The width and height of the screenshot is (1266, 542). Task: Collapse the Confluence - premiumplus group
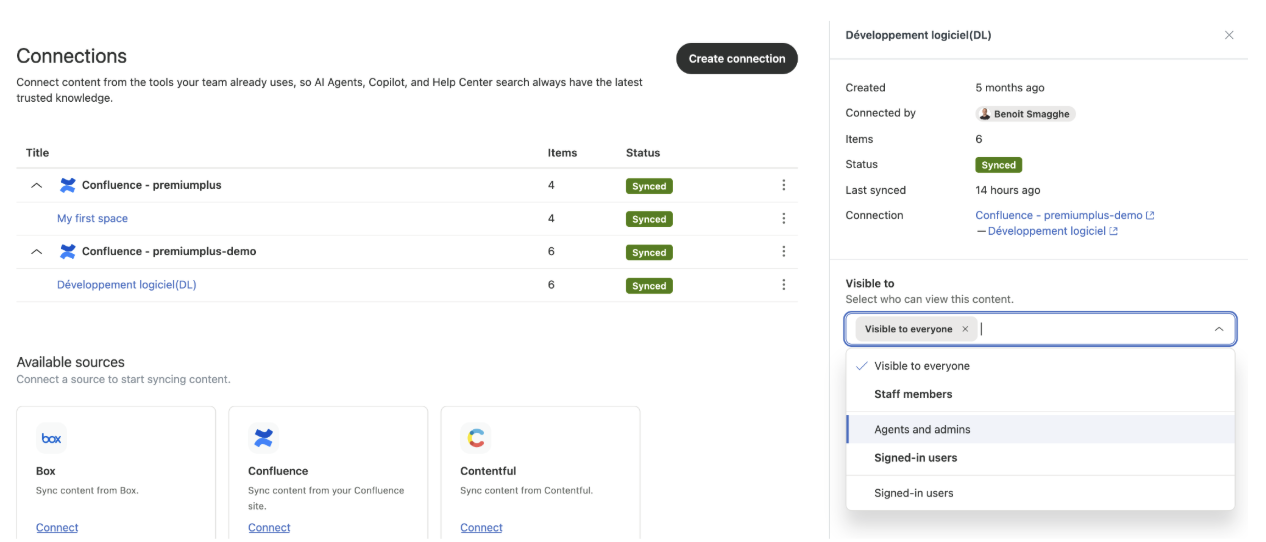tap(37, 185)
